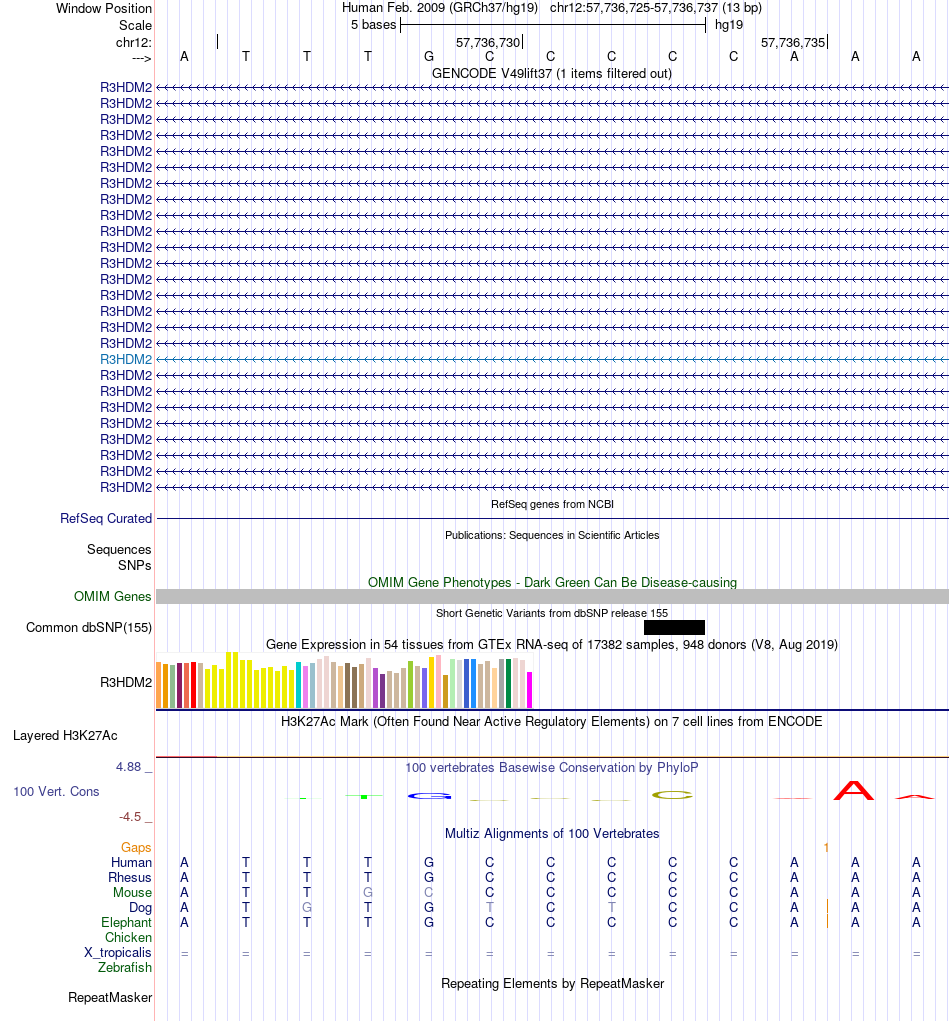Click the GENCODE V49lift37 track title
Image resolution: width=950 pixels, height=1021 pixels.
click(552, 74)
